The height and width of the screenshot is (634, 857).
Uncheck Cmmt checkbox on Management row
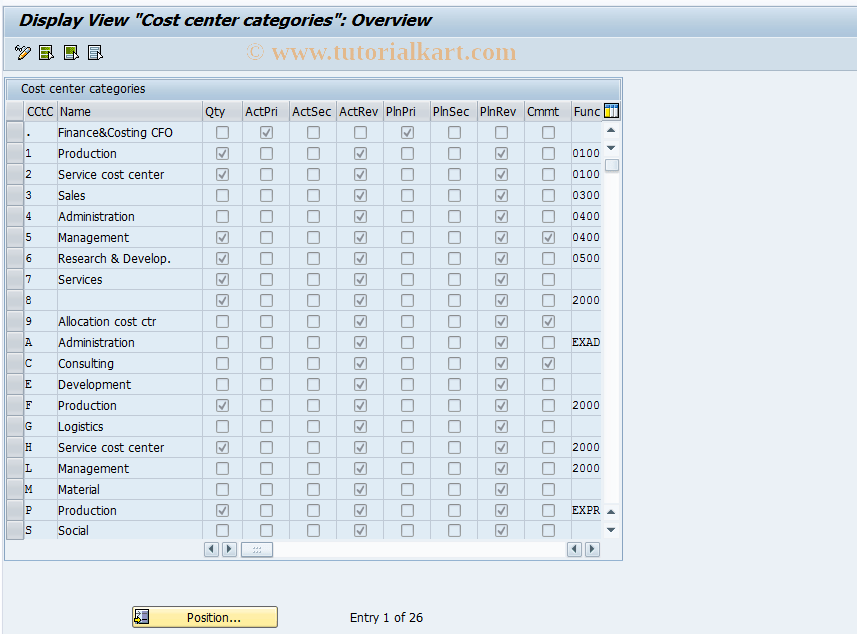547,237
